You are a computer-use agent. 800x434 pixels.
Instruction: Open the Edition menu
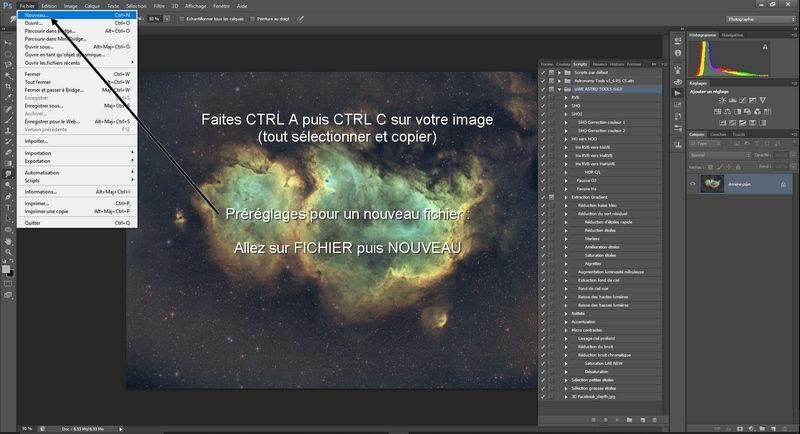pyautogui.click(x=49, y=6)
